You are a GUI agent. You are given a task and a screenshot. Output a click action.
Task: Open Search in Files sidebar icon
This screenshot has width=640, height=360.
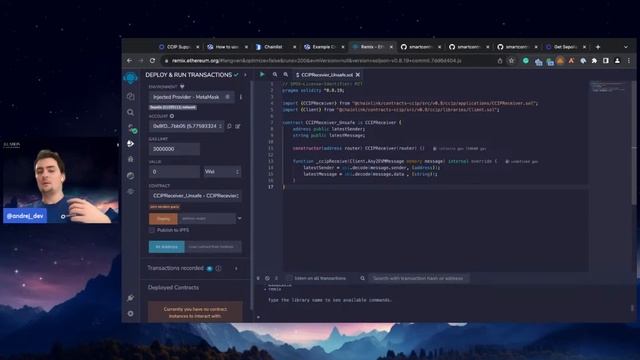131,112
